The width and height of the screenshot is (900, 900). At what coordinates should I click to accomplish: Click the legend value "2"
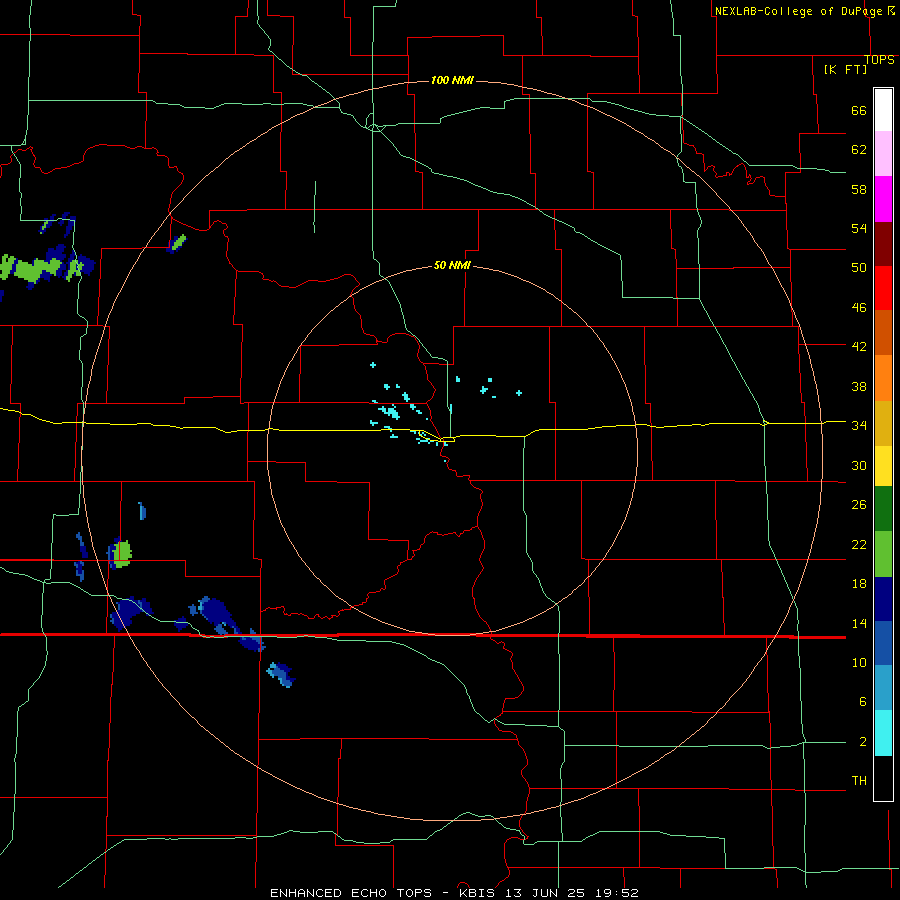point(862,742)
